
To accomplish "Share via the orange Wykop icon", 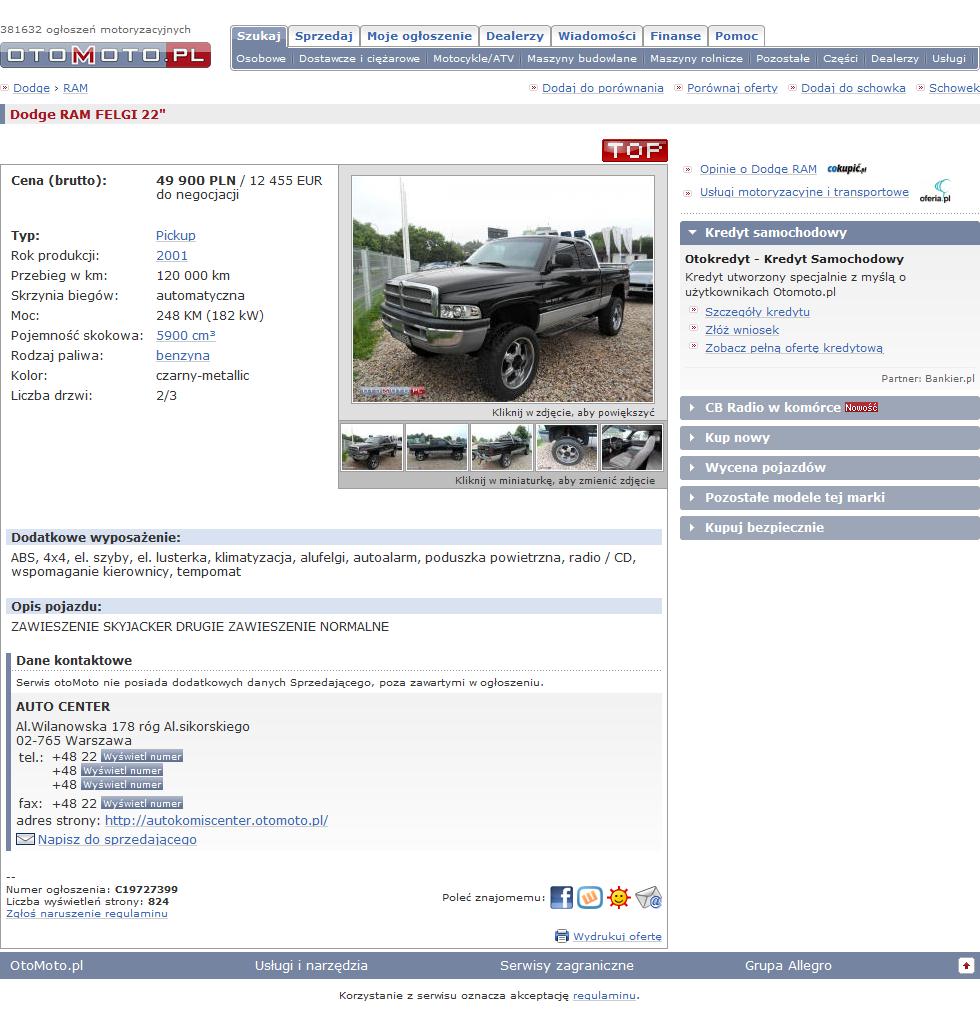I will point(590,897).
